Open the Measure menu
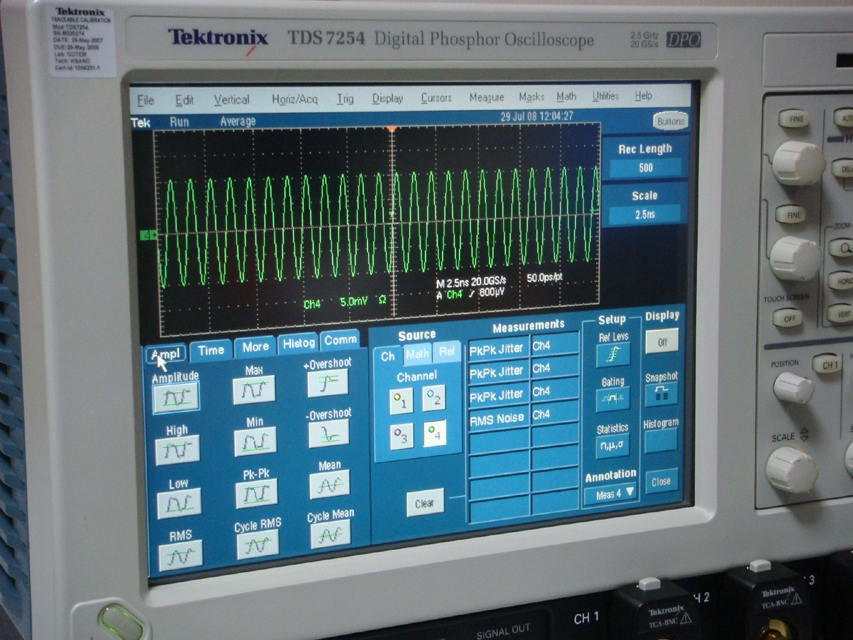Image resolution: width=853 pixels, height=640 pixels. click(487, 97)
